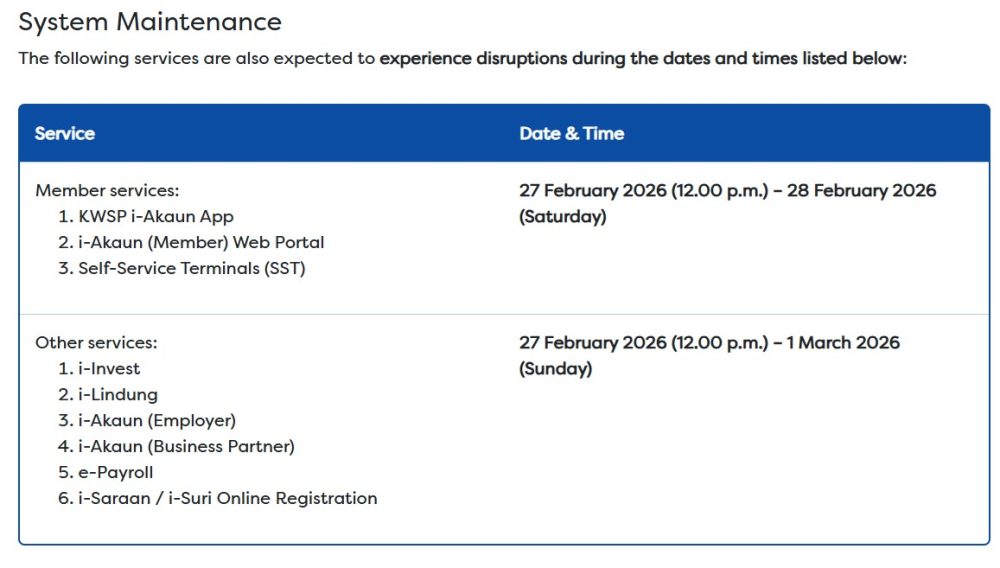The height and width of the screenshot is (568, 1000).
Task: Select the Other services label
Action: pos(96,342)
